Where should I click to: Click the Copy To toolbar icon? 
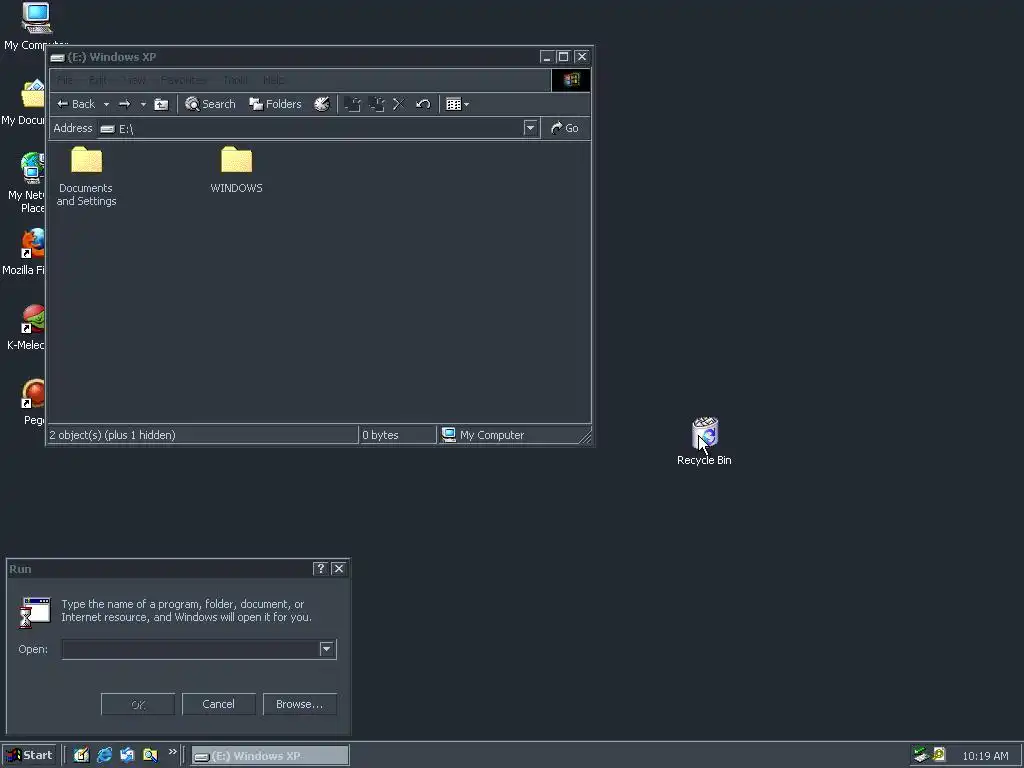coord(377,104)
